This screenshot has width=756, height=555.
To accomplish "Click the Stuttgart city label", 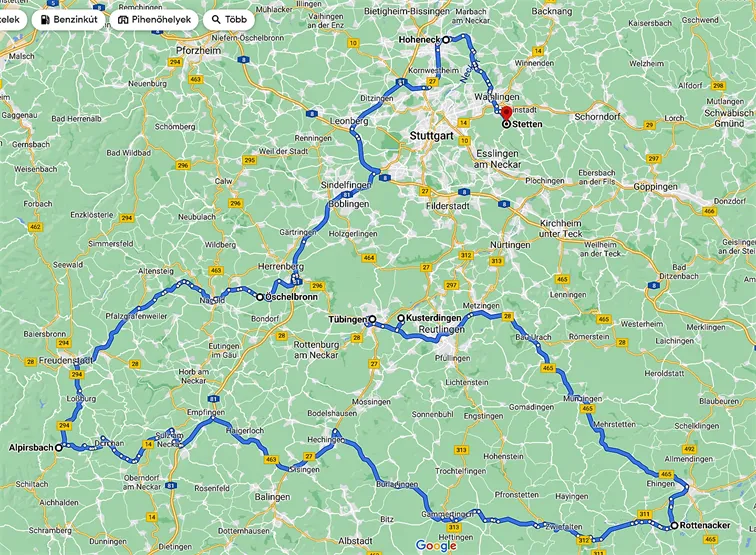I will (x=432, y=135).
